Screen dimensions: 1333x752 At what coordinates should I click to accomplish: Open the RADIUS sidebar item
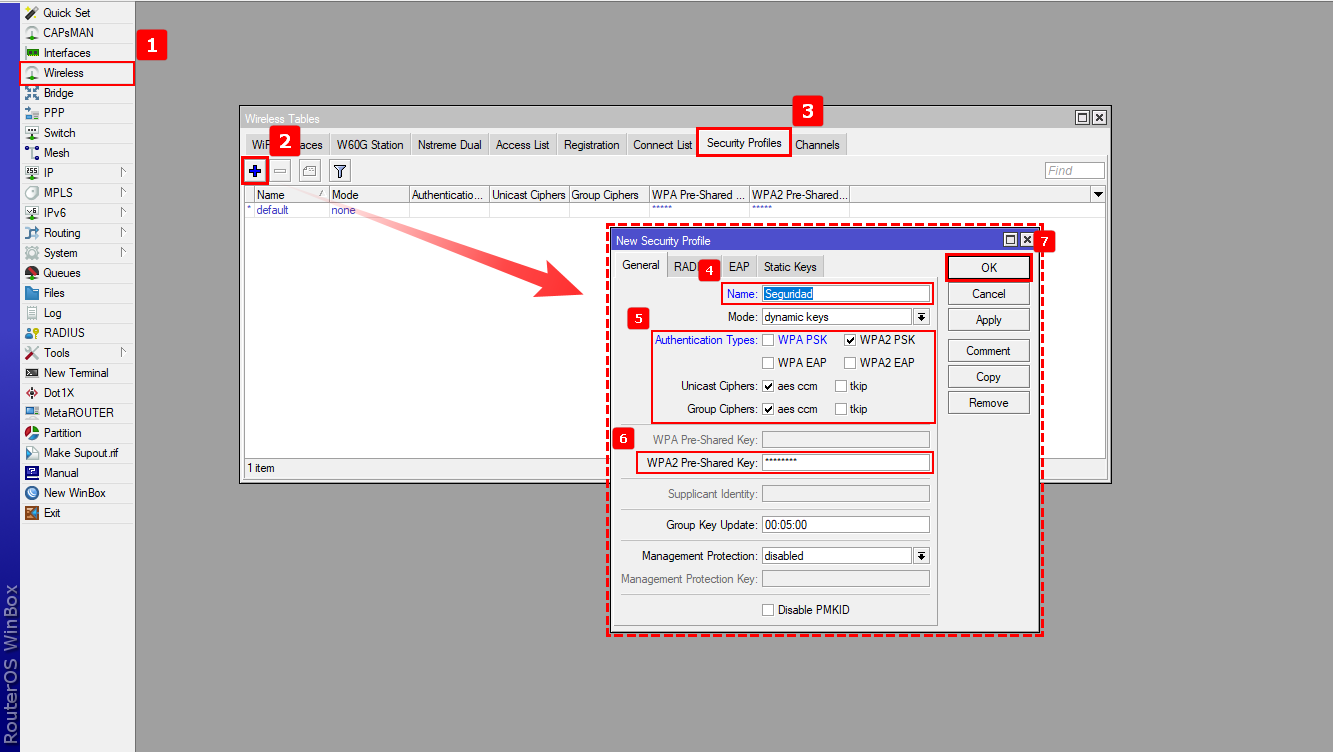tap(64, 333)
